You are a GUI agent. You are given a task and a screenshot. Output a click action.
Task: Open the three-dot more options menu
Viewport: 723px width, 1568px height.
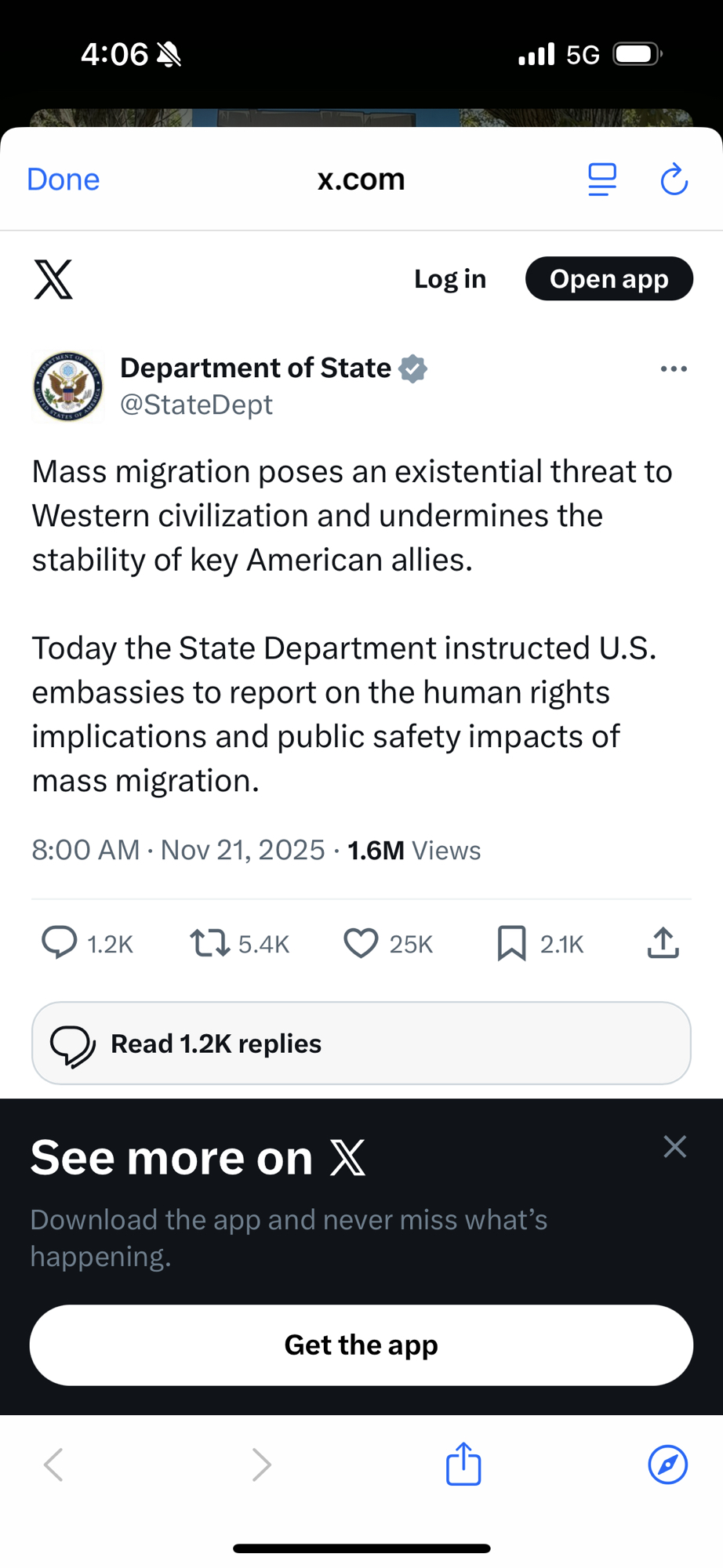(674, 368)
